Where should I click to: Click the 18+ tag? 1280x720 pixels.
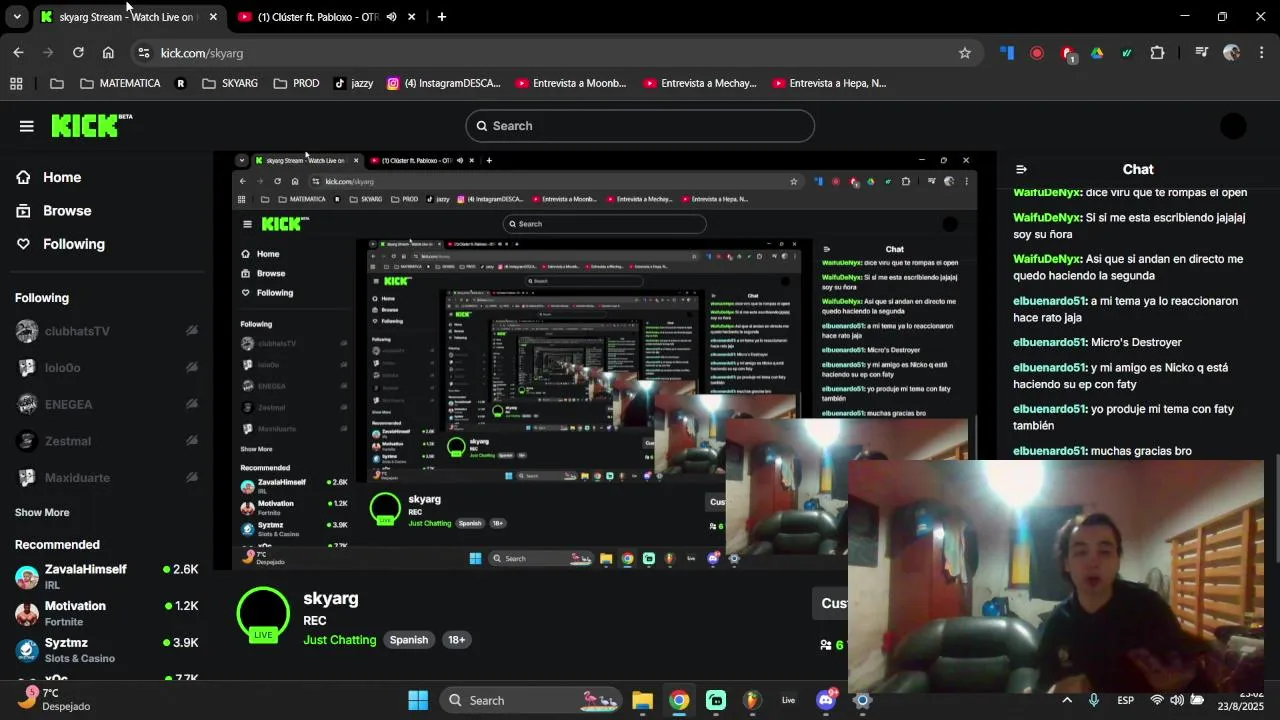tap(456, 640)
